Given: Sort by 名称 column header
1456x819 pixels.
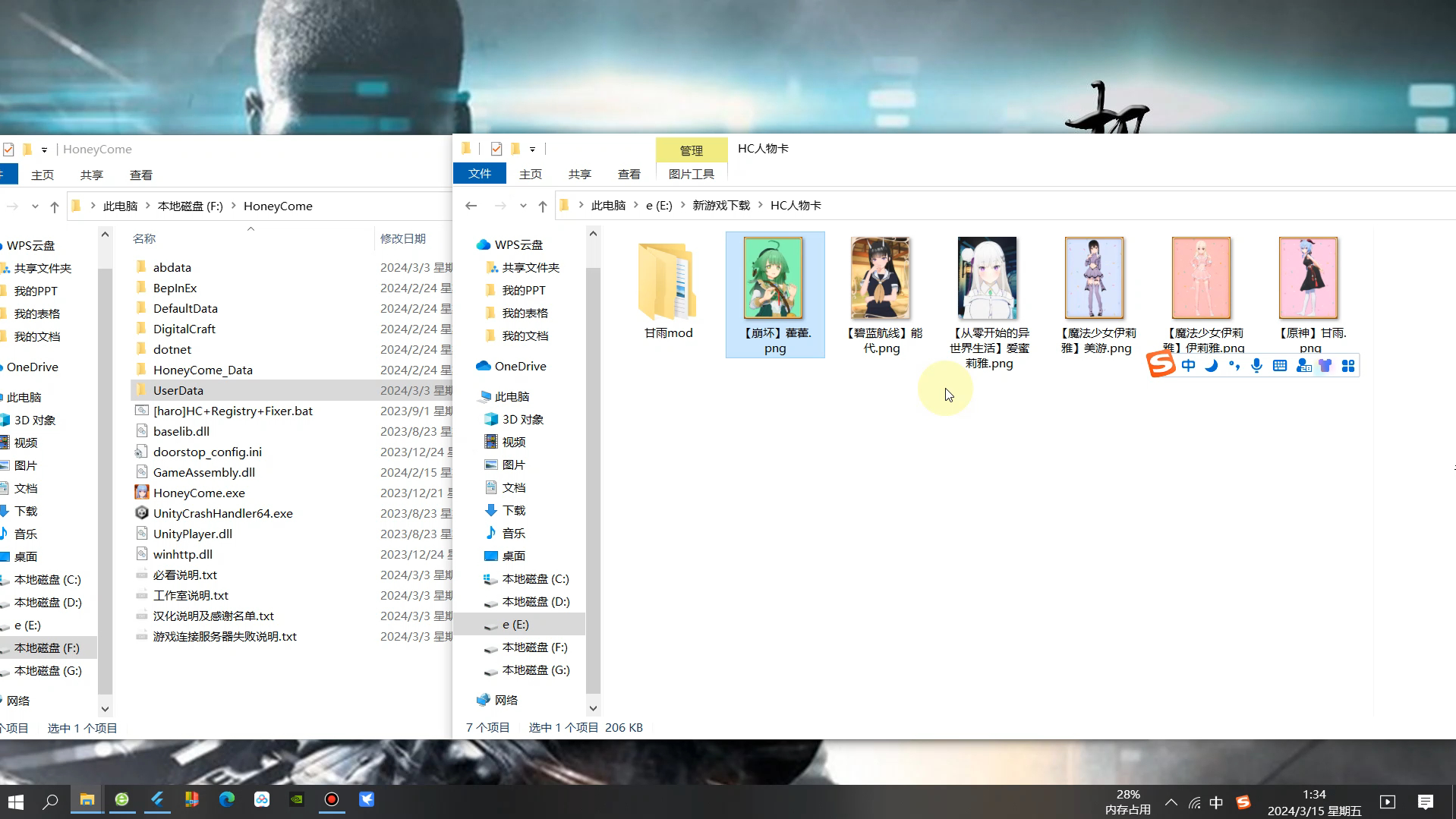Looking at the screenshot, I should pos(144,239).
